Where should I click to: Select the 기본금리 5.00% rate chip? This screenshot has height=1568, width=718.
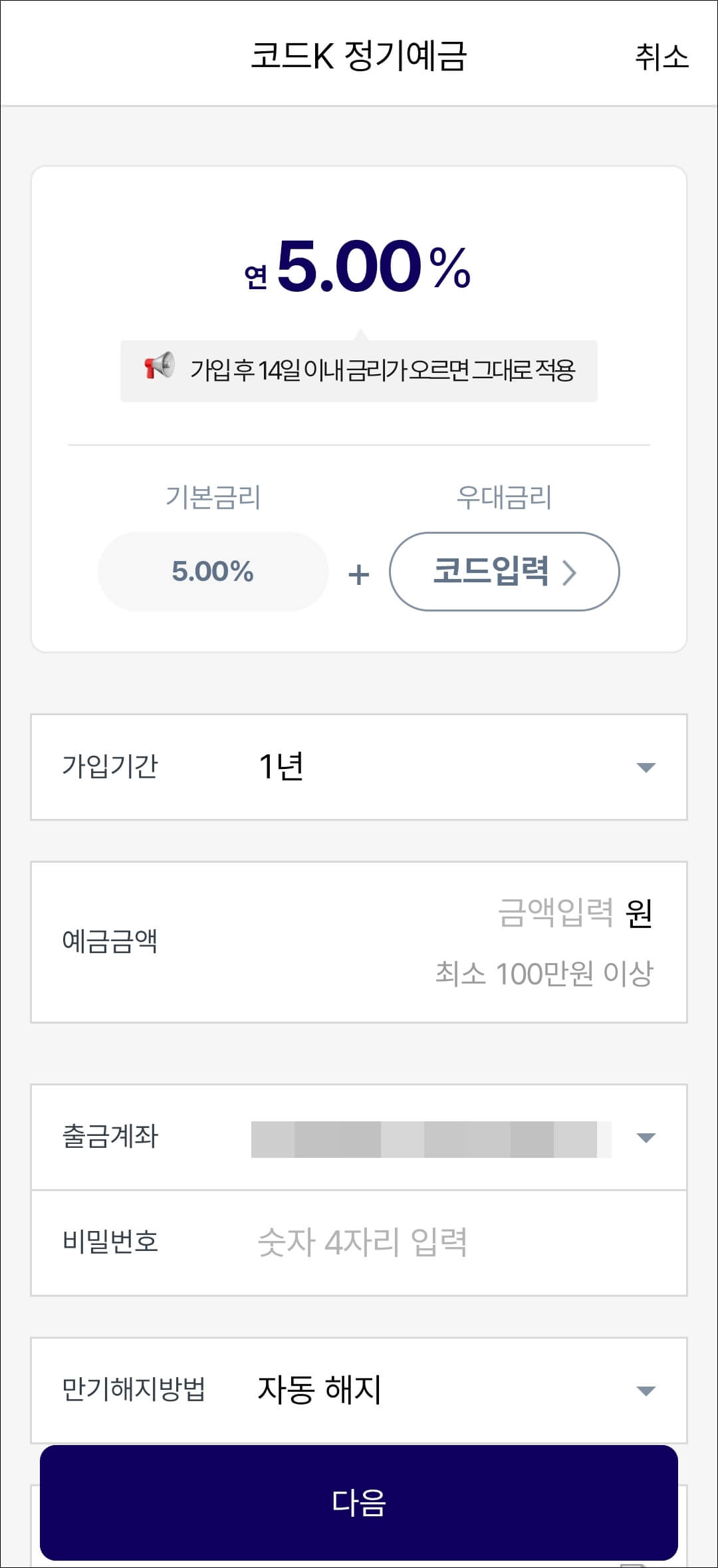pyautogui.click(x=212, y=572)
